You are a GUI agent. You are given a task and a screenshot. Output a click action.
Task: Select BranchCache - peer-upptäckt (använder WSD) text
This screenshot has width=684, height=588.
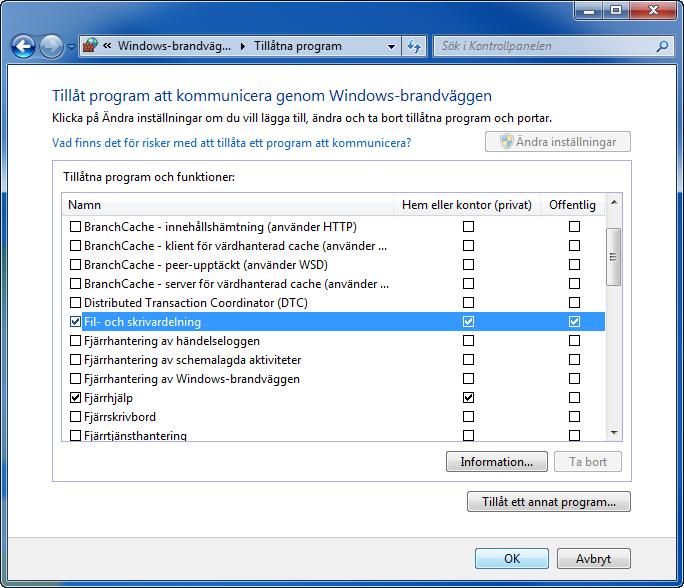[x=206, y=265]
